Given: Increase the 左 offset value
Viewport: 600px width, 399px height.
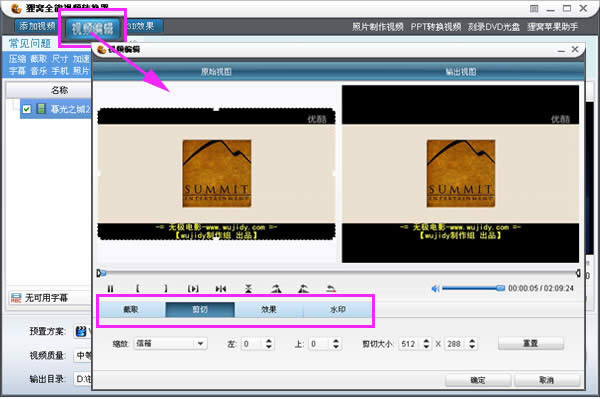Looking at the screenshot, I should tap(269, 340).
